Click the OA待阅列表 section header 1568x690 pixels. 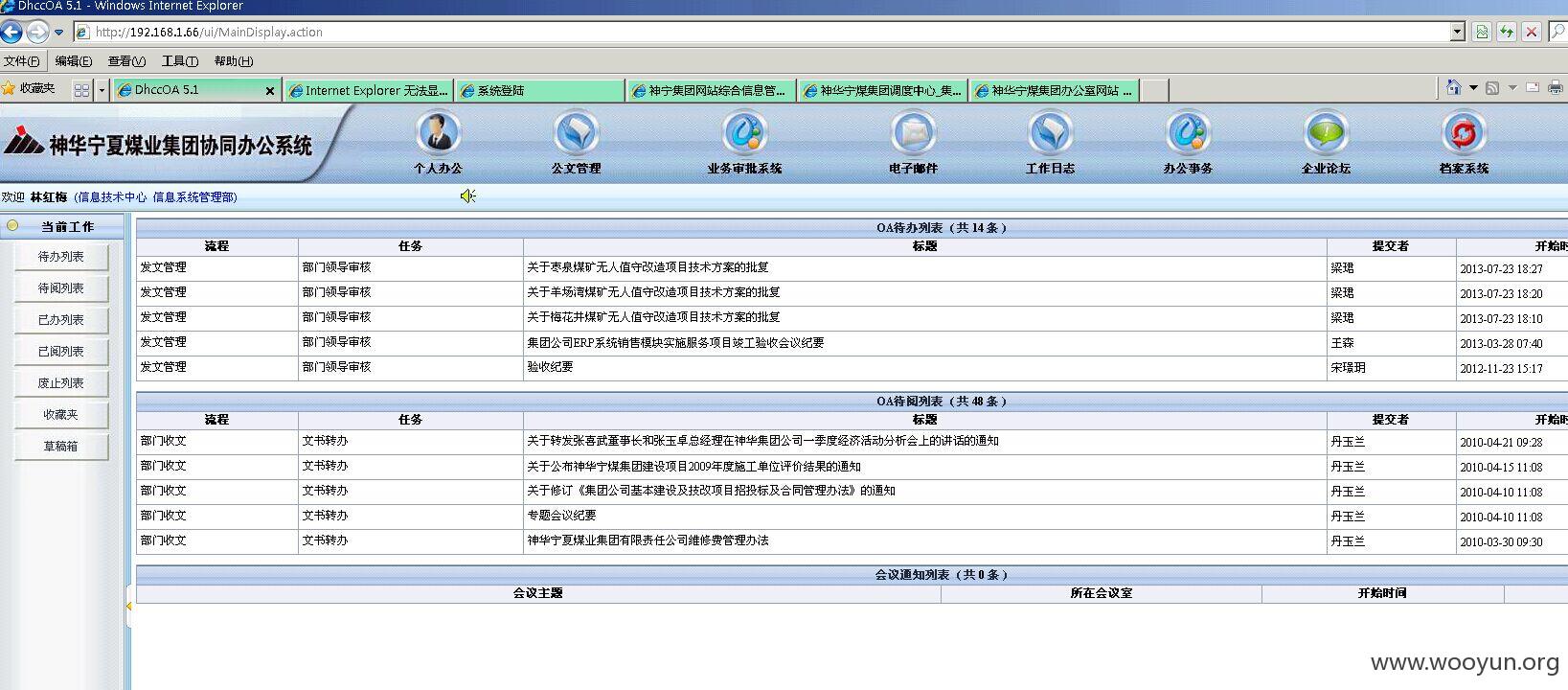(x=942, y=402)
